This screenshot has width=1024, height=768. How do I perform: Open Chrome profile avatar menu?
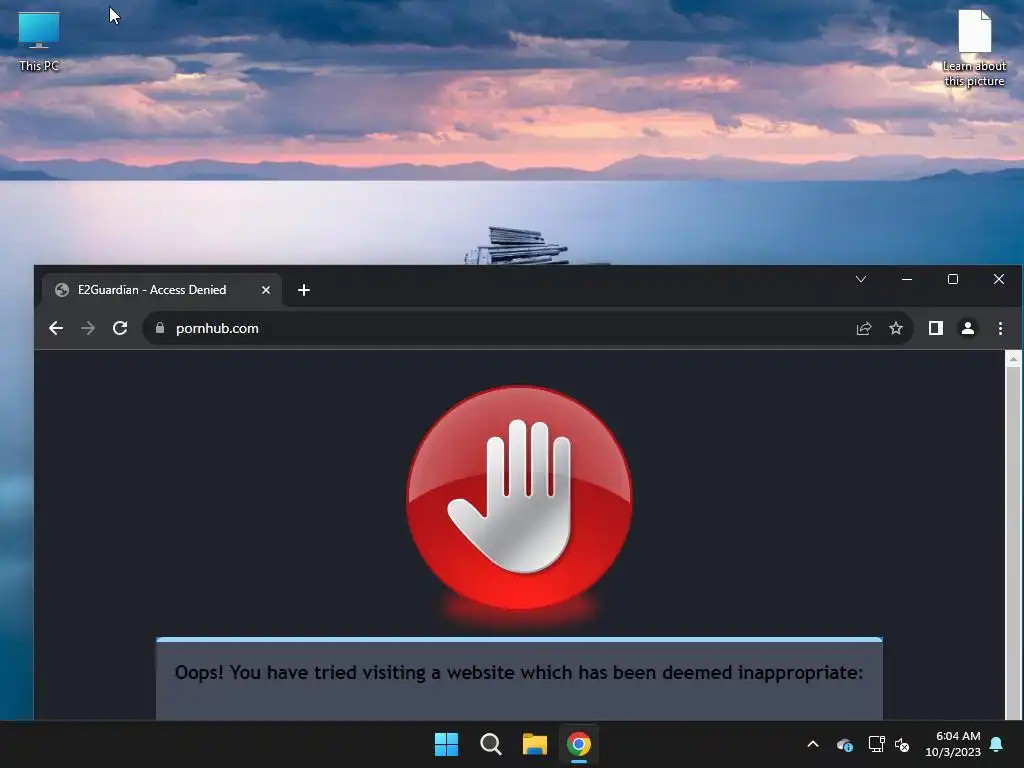[968, 328]
